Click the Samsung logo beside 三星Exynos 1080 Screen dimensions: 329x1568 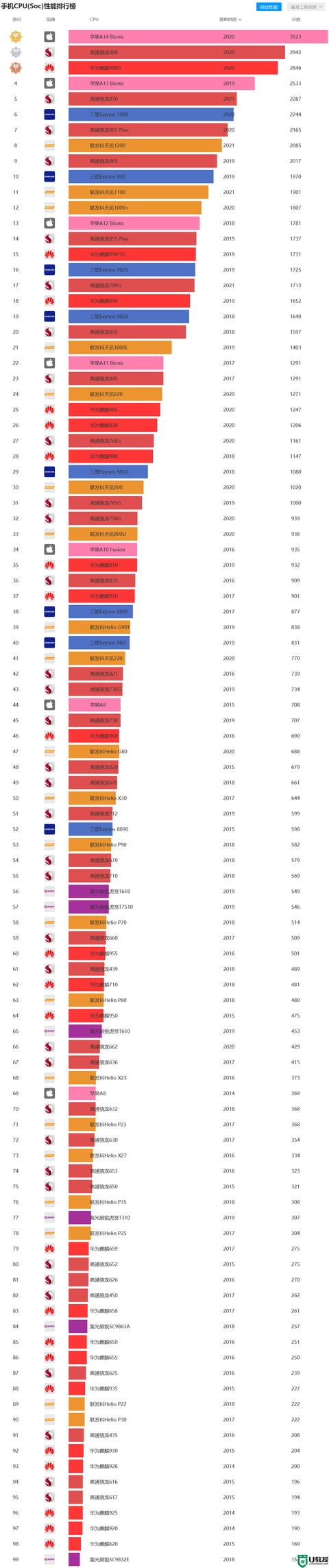click(49, 114)
